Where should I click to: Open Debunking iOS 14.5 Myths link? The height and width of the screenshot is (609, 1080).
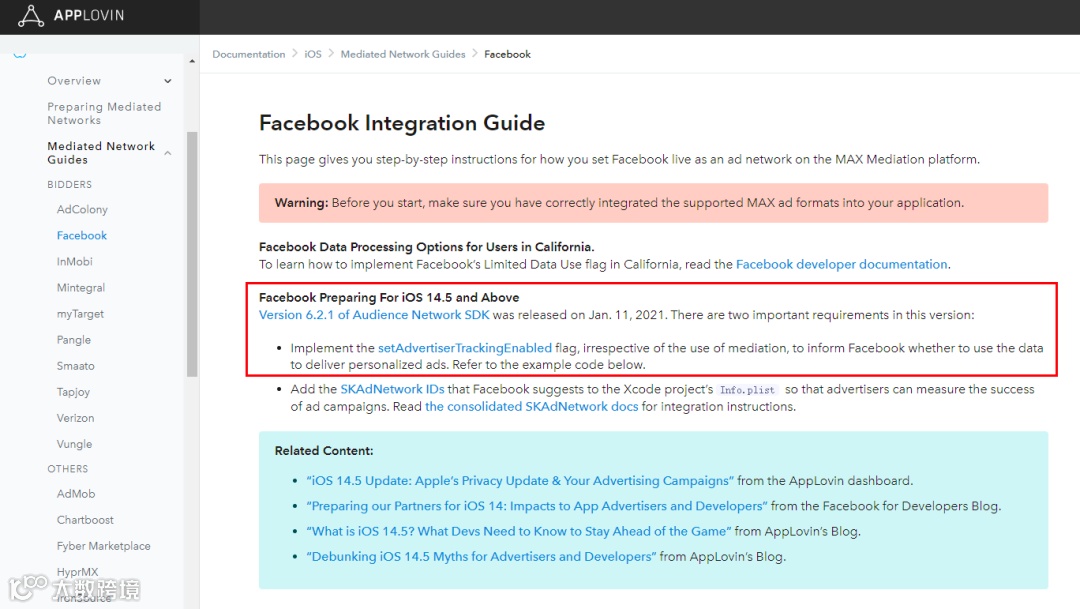(x=481, y=557)
